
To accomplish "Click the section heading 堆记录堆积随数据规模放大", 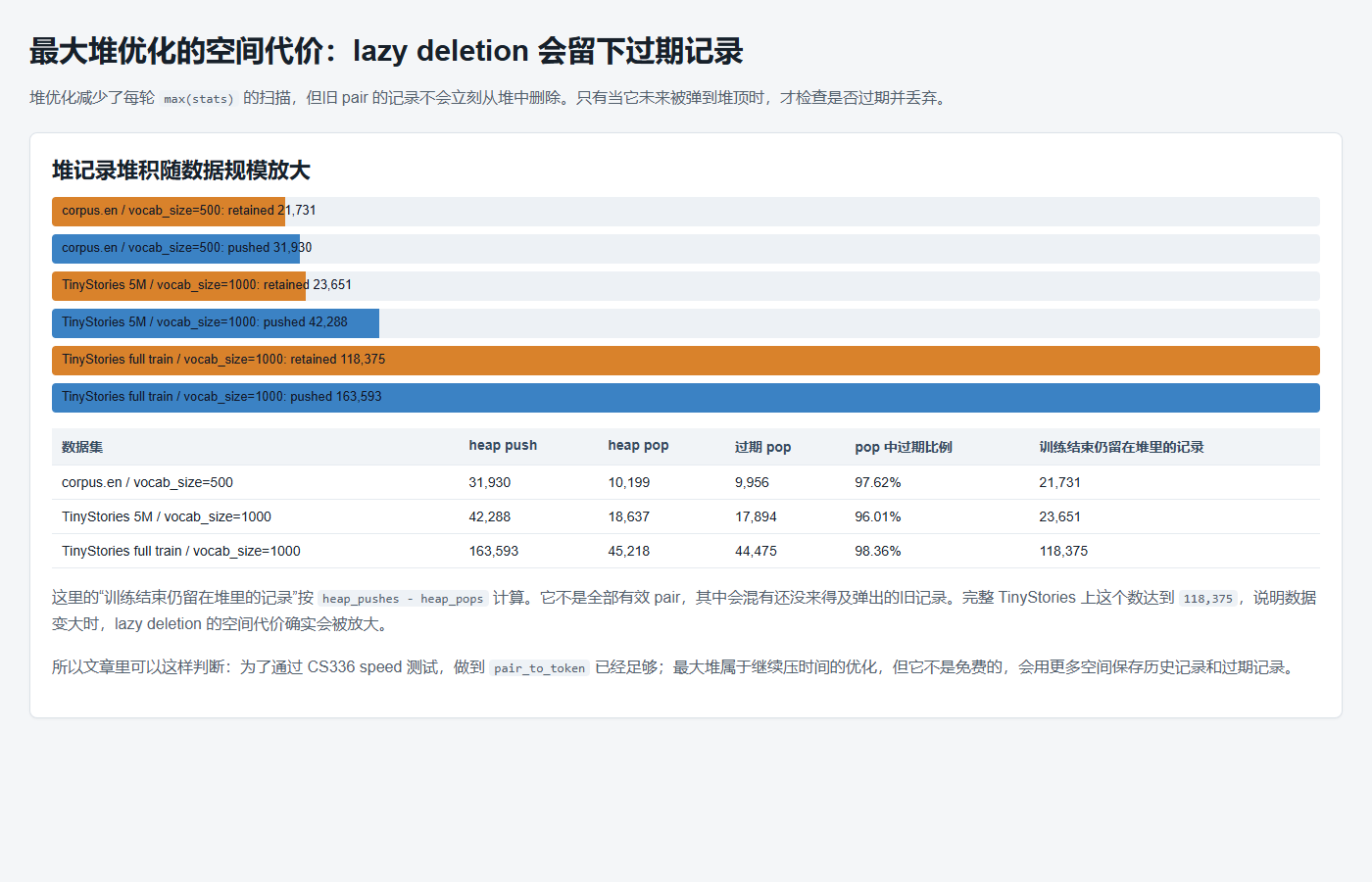I will click(x=181, y=171).
